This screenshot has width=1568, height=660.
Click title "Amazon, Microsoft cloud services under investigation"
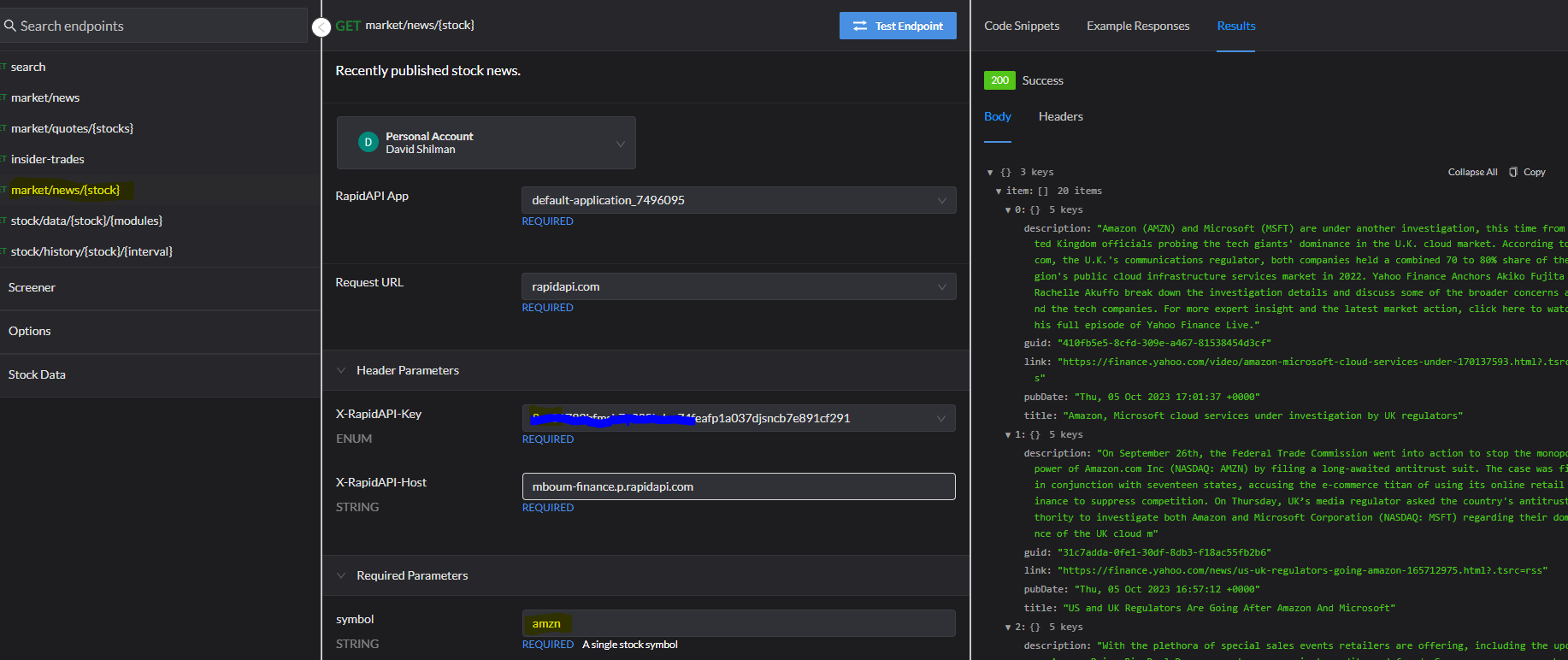1263,415
